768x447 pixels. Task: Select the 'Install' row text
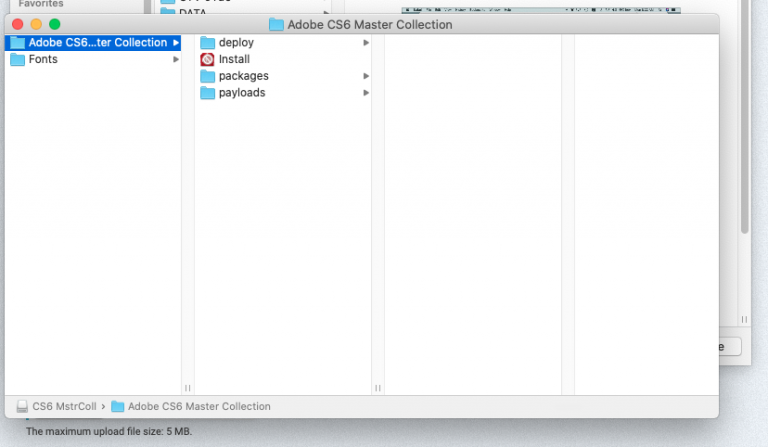coord(234,59)
